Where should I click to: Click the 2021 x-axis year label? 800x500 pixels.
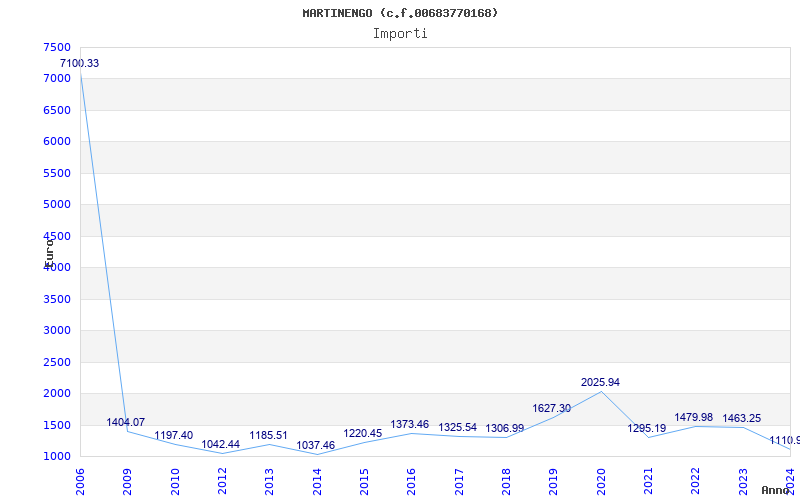(x=648, y=482)
